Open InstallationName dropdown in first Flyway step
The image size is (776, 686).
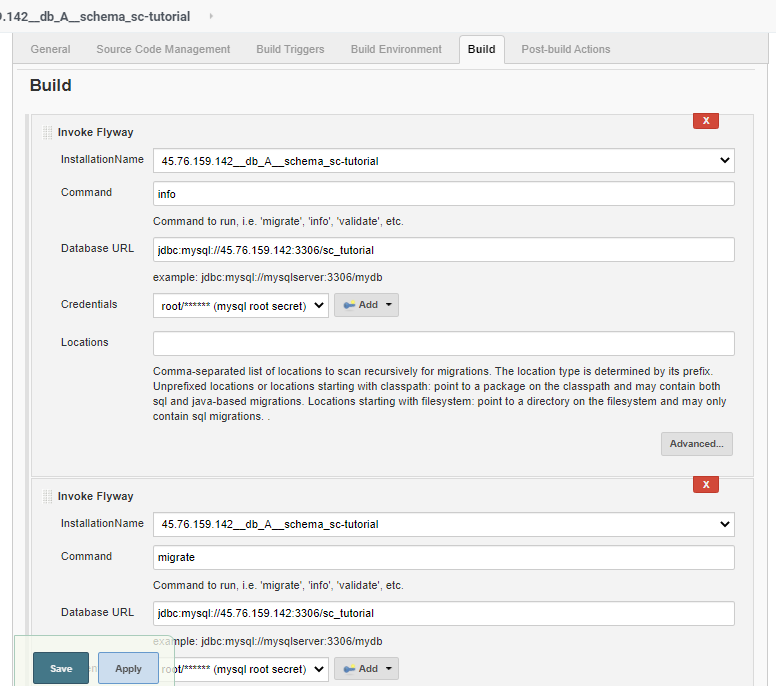443,161
